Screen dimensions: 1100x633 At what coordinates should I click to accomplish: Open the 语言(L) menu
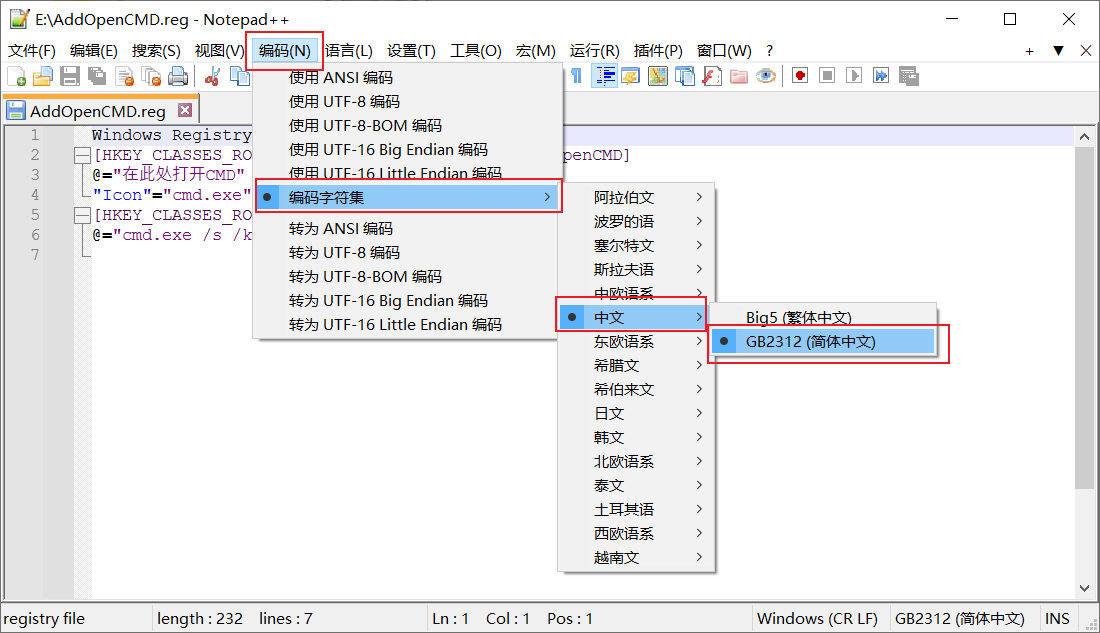(x=349, y=51)
